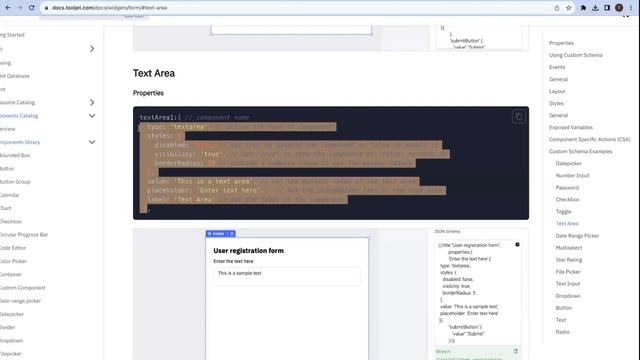Viewport: 640px width, 360px height.
Task: Copy the textArea1 code block with the copy icon
Action: [518, 117]
